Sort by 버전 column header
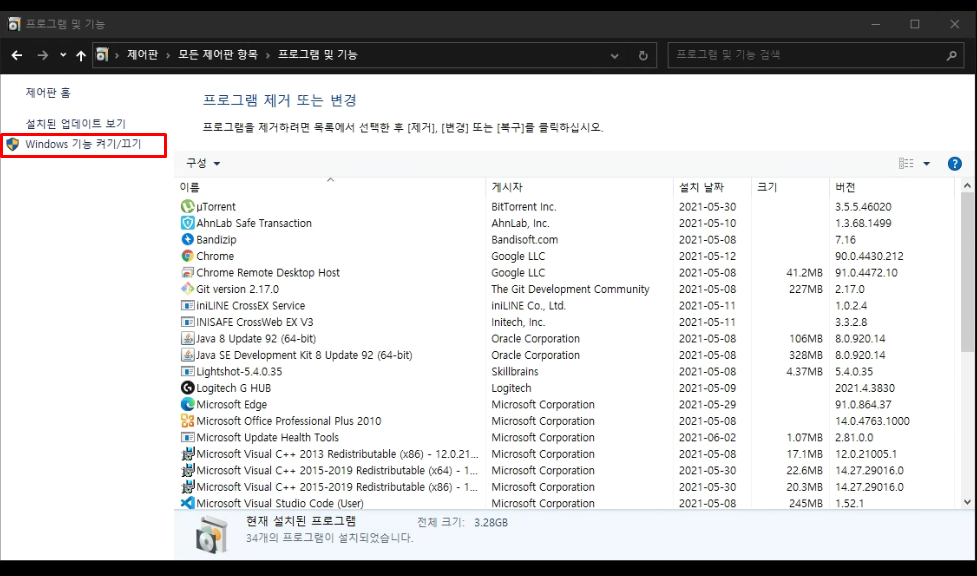 [892, 187]
